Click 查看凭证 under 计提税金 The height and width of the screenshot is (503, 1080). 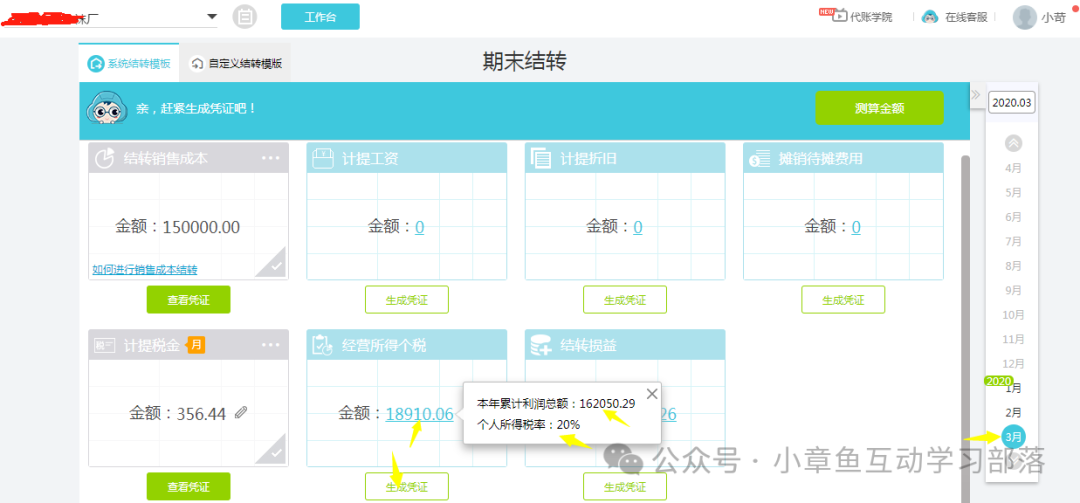(188, 486)
